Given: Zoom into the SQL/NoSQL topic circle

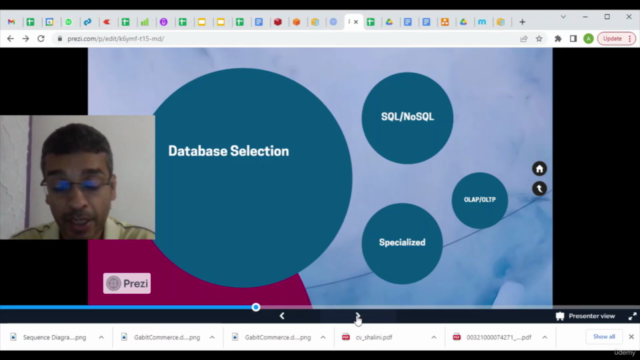Looking at the screenshot, I should (407, 118).
